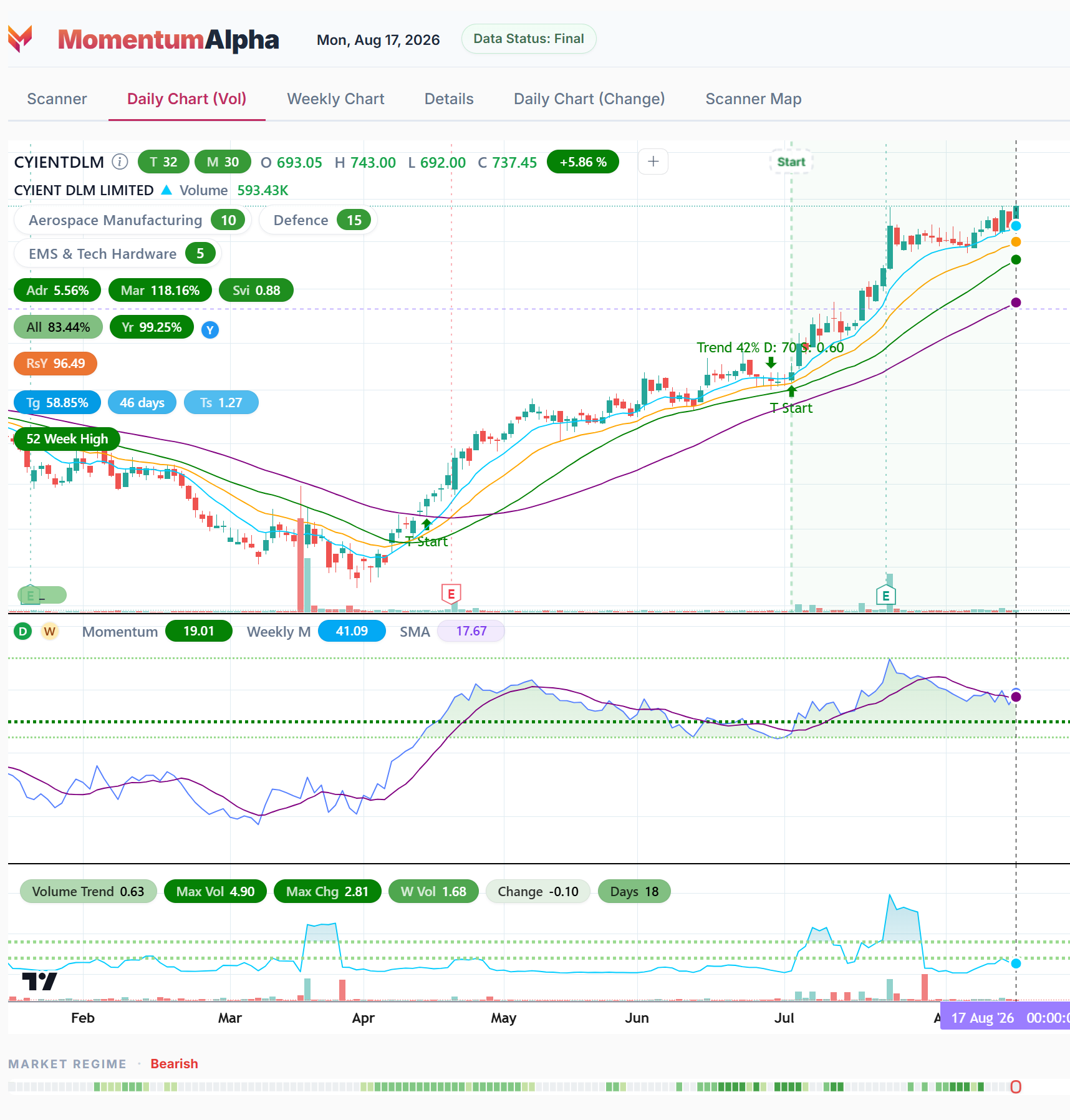Click the Momentum 19.01 value

coord(199,631)
